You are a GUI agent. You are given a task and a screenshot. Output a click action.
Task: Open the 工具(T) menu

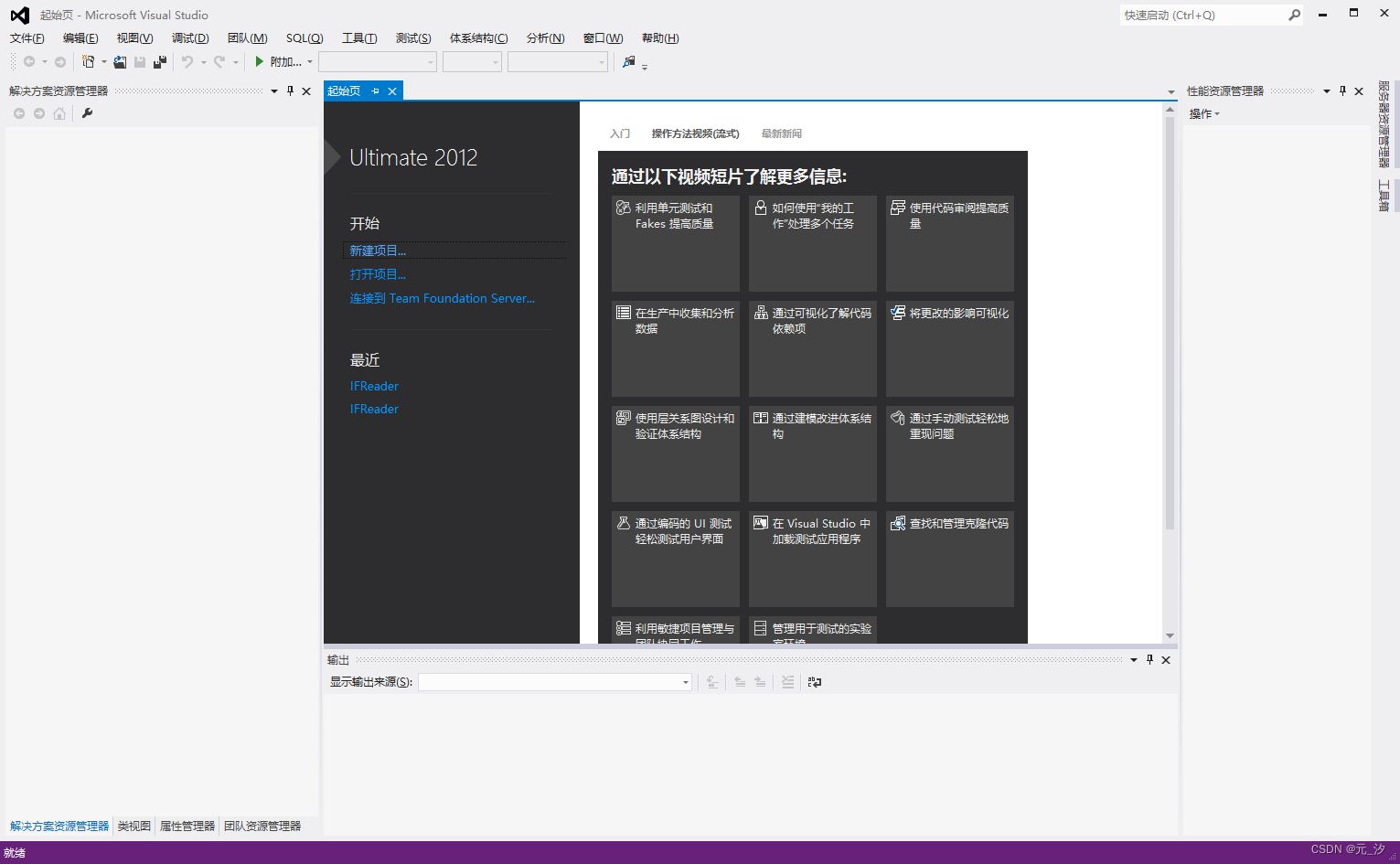[359, 37]
